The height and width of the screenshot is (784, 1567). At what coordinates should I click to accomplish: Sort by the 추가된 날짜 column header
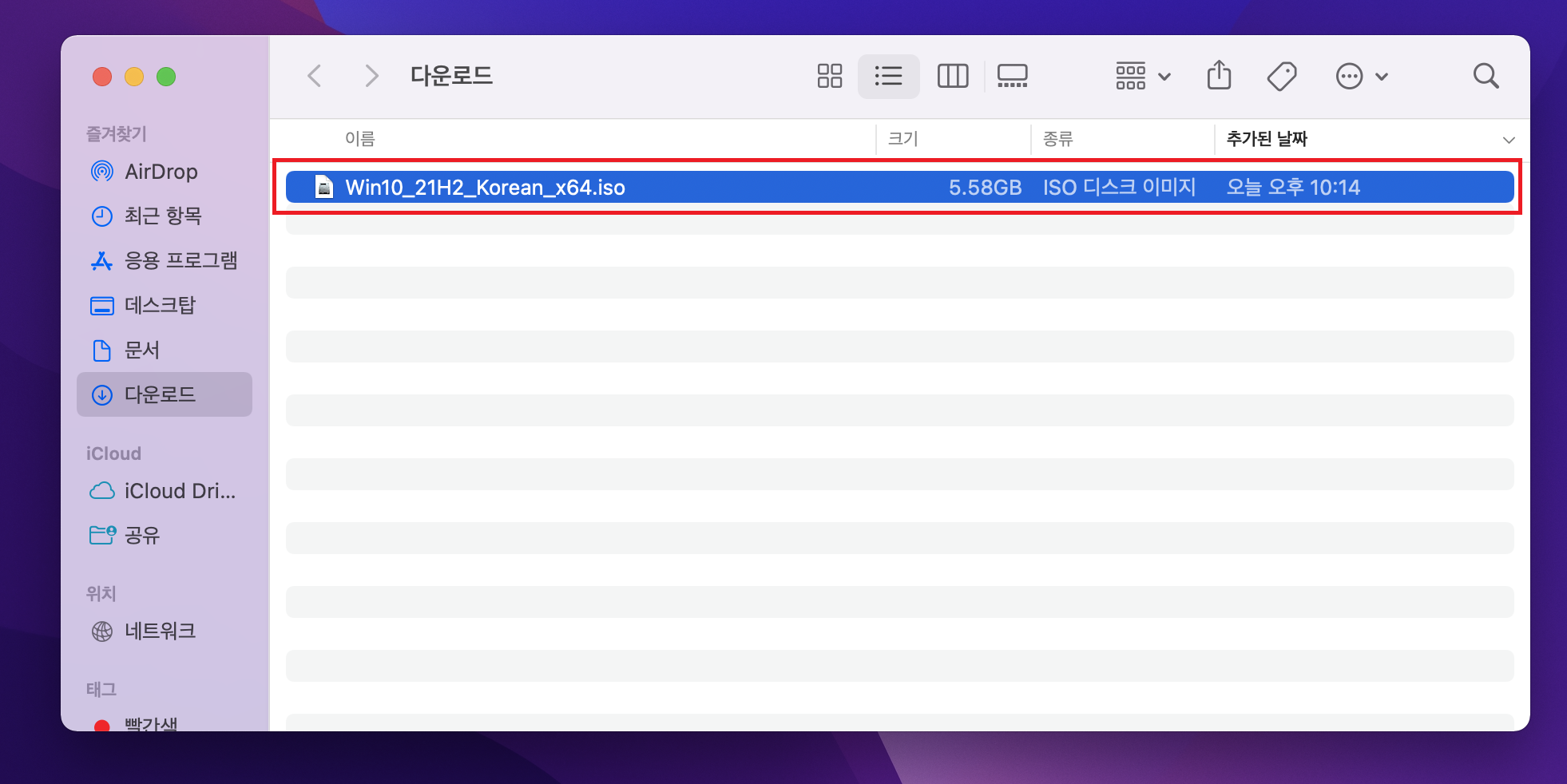(1267, 139)
